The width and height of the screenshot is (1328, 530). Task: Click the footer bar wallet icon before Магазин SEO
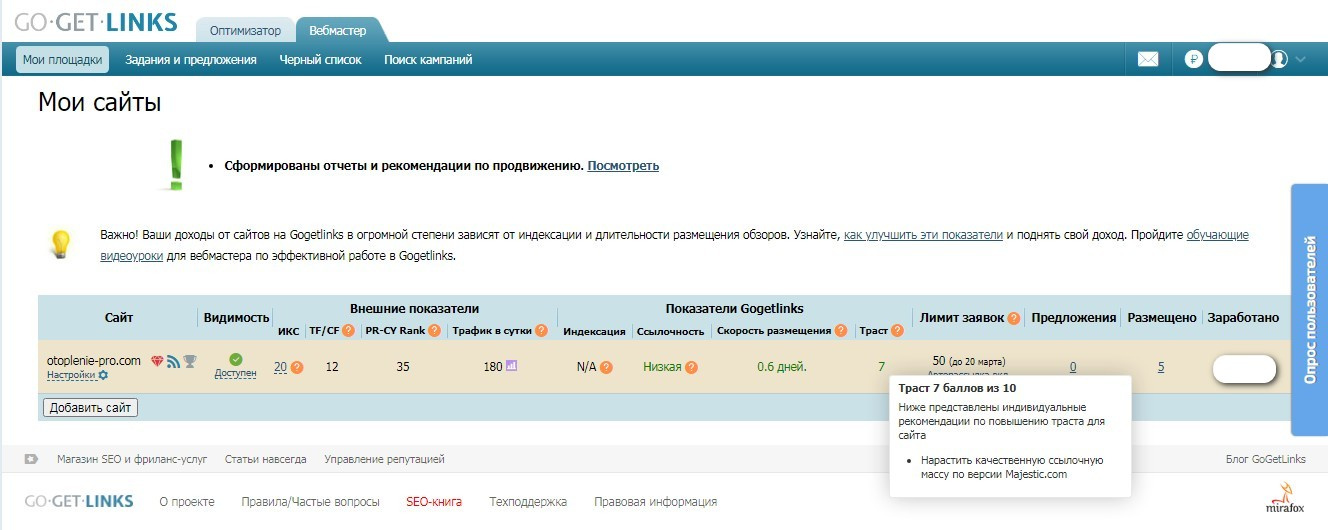[x=31, y=459]
